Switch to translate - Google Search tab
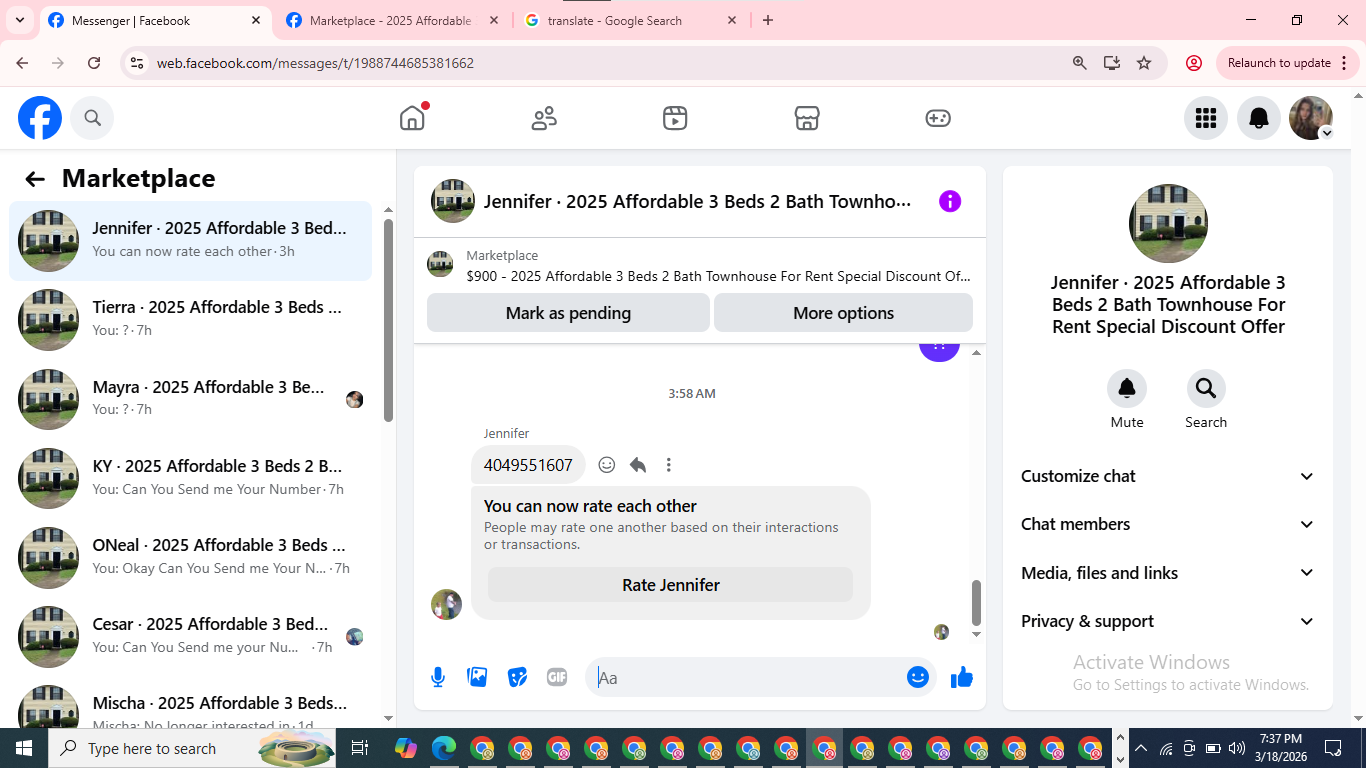Image resolution: width=1366 pixels, height=768 pixels. click(x=628, y=20)
